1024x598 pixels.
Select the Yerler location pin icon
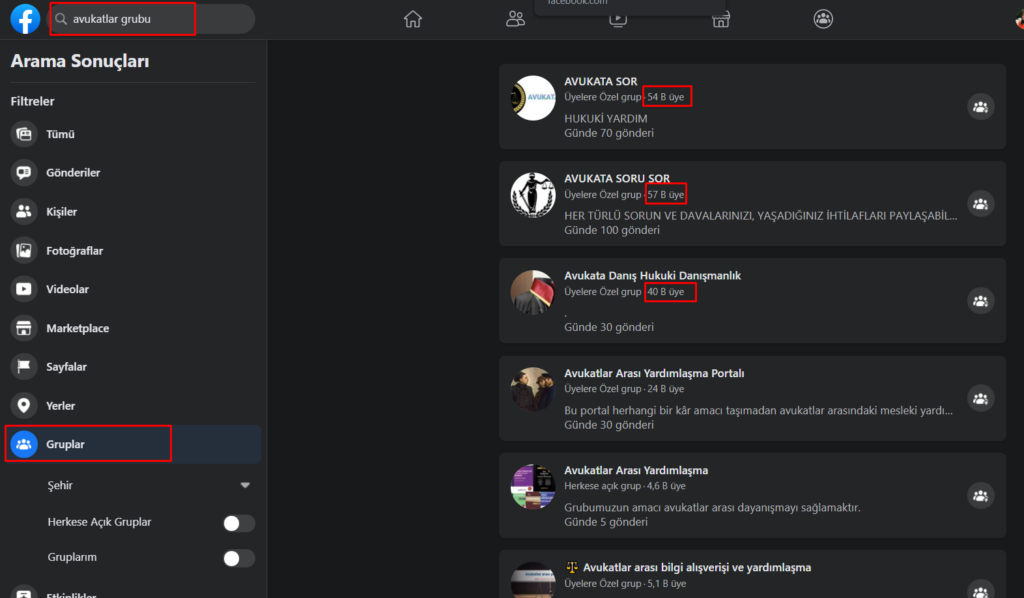pos(24,405)
